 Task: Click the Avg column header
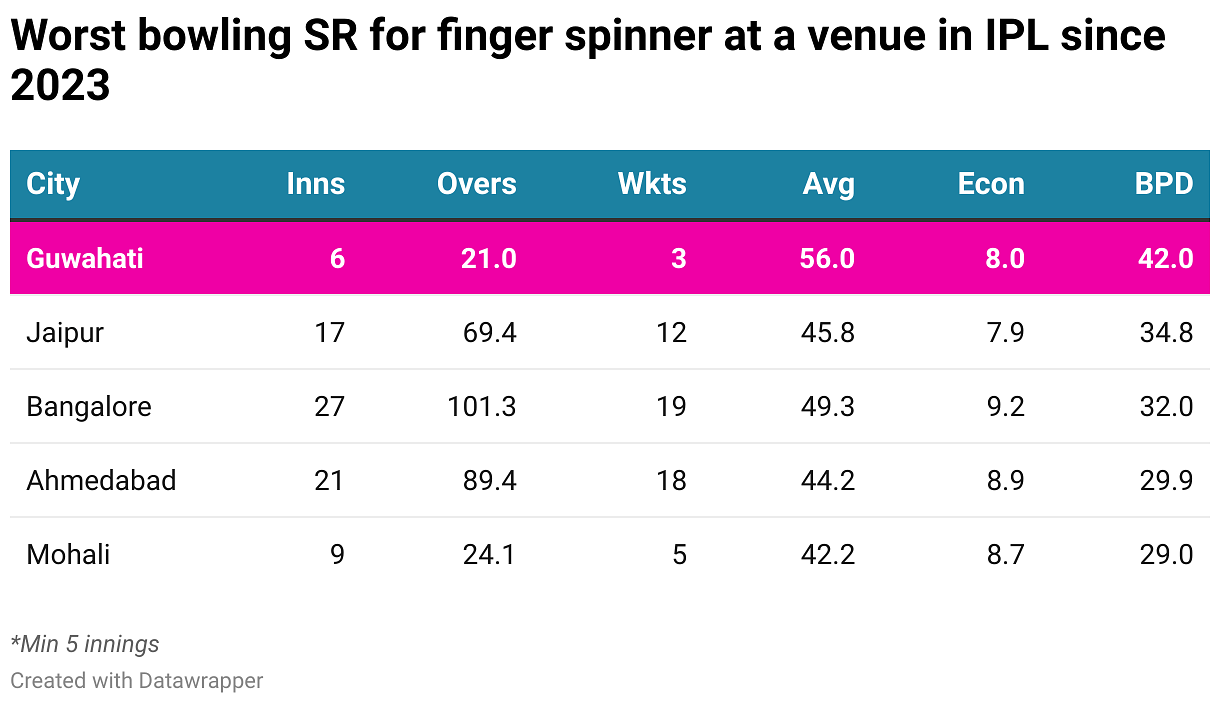828,184
